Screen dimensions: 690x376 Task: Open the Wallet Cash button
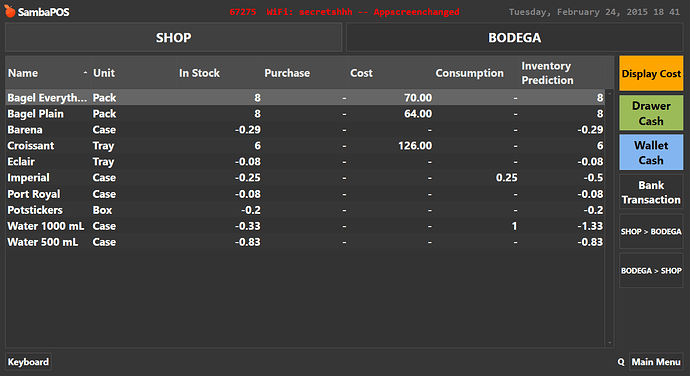(x=651, y=152)
